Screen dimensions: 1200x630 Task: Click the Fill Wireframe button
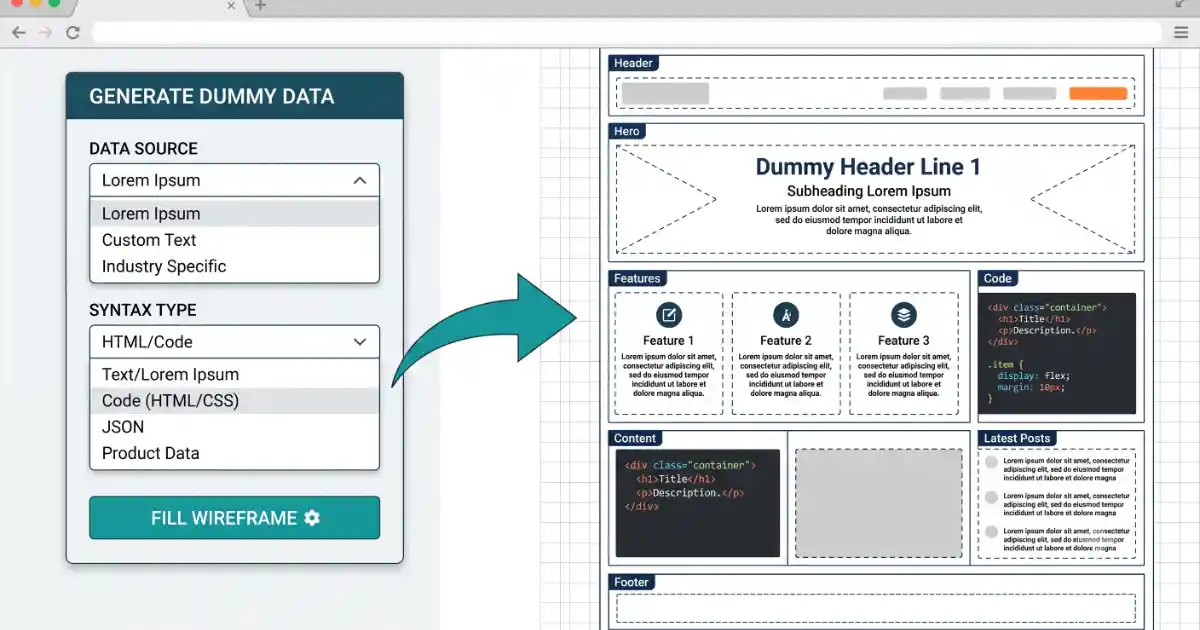[x=234, y=518]
